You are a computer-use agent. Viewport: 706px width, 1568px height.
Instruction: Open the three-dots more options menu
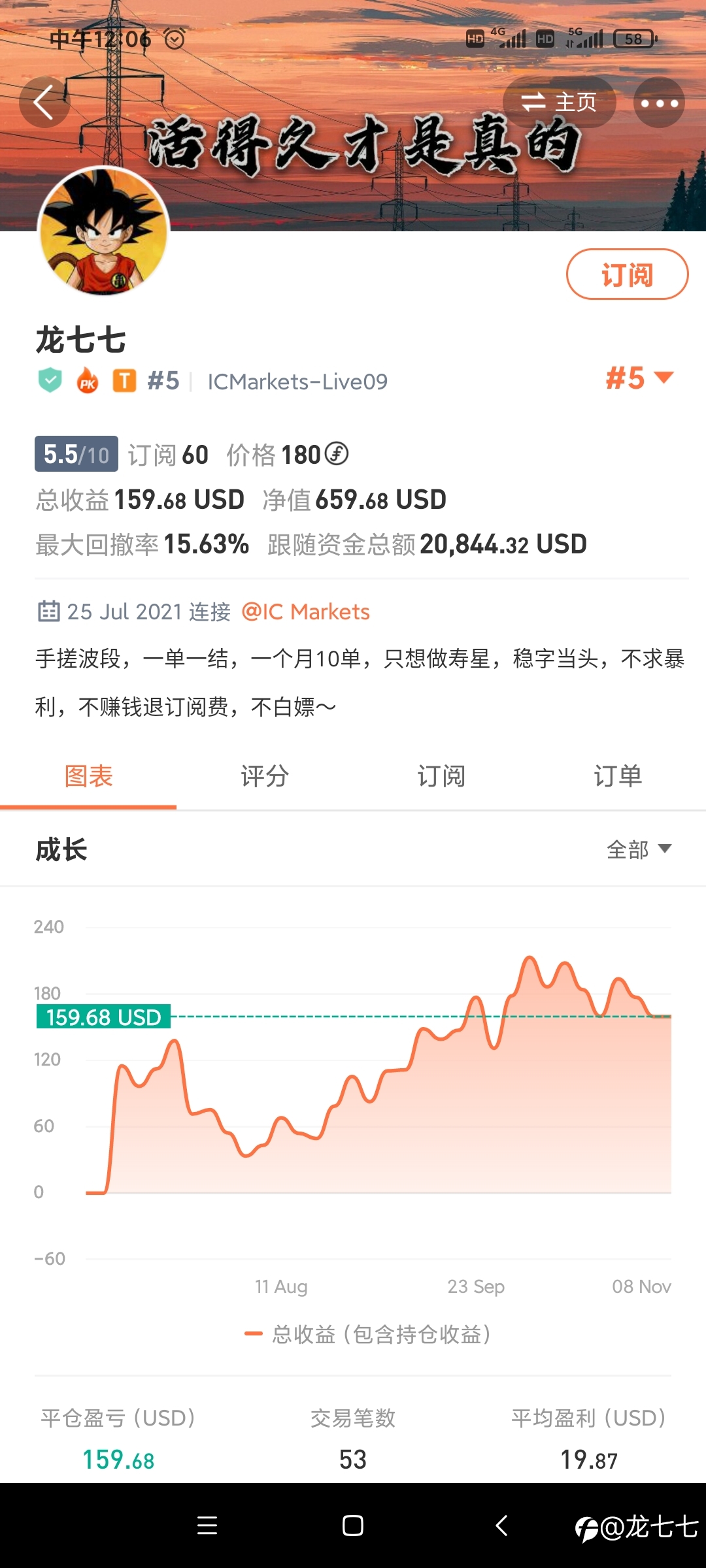tap(659, 103)
